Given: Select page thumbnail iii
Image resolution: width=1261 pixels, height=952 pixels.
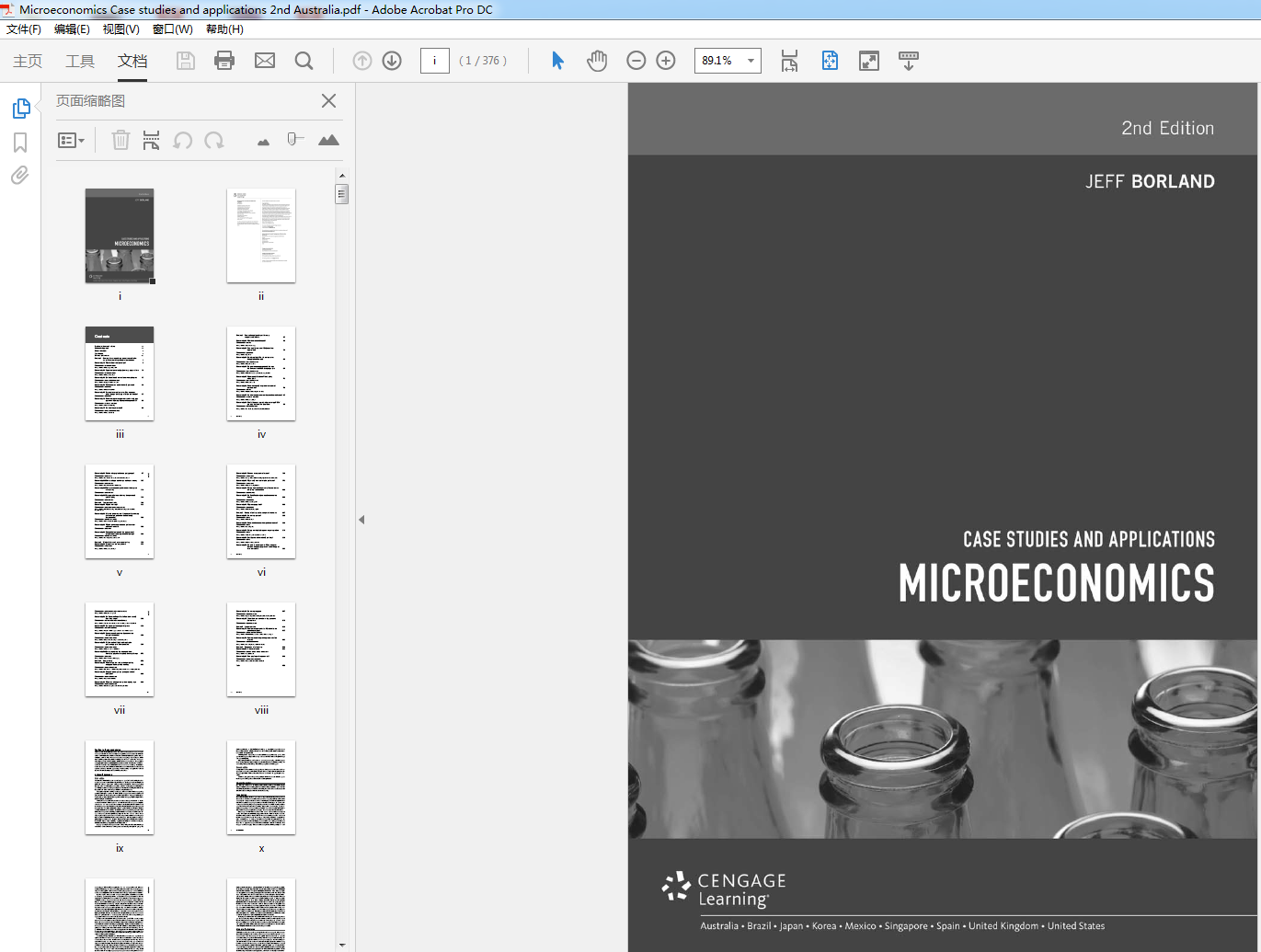Looking at the screenshot, I should point(120,373).
